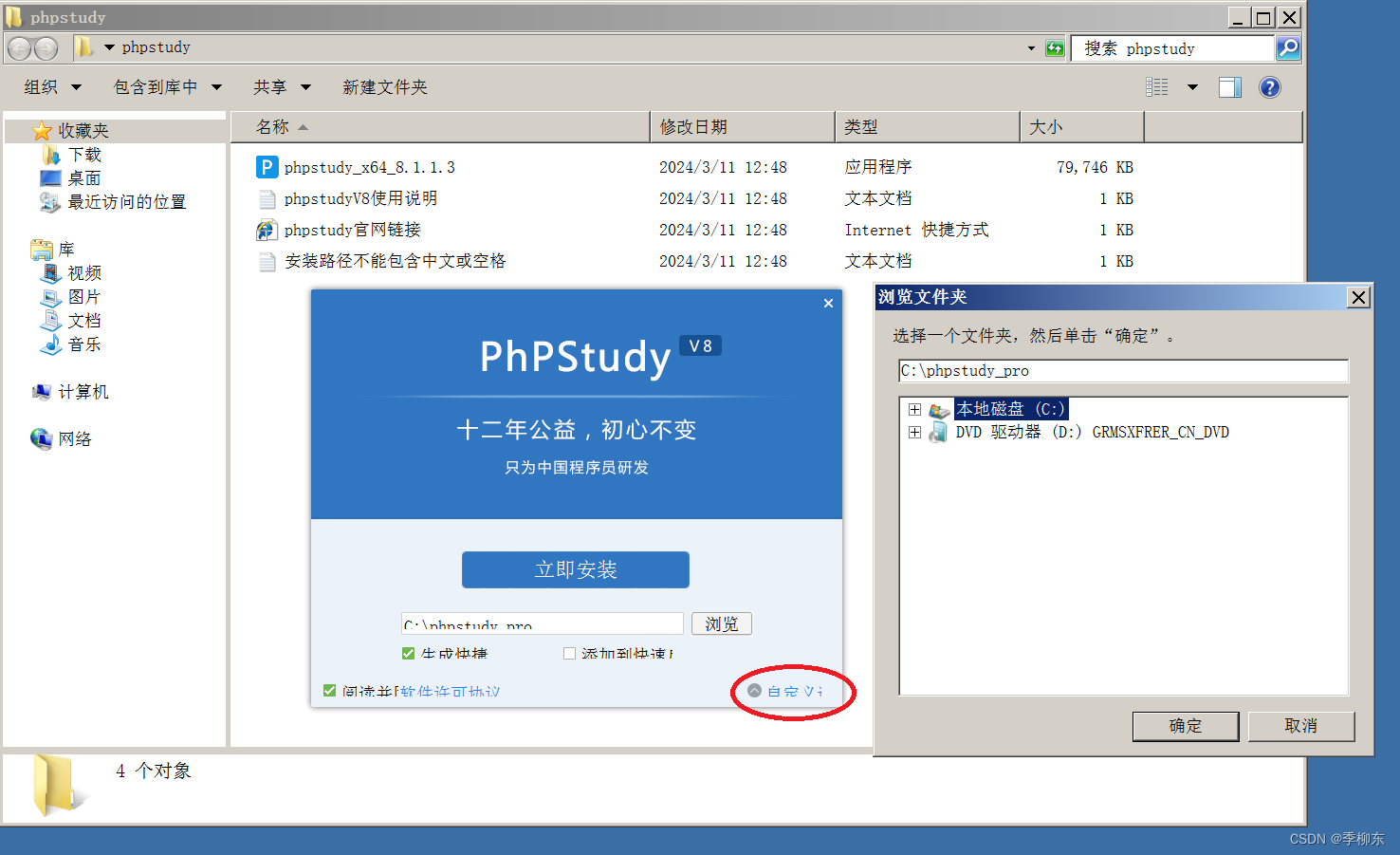This screenshot has height=855, width=1400.
Task: Select the phpstudy官网链接 shortcut icon
Action: click(x=267, y=230)
